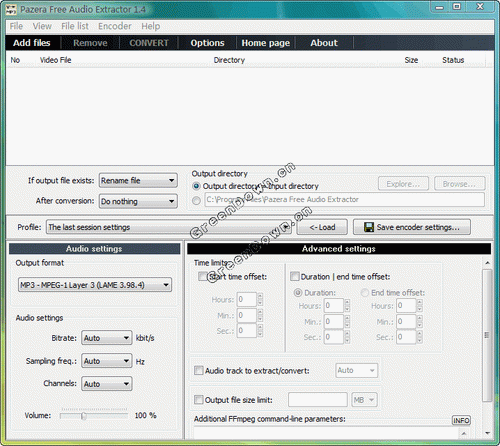Open the Profile dropdown list

pyautogui.click(x=169, y=227)
